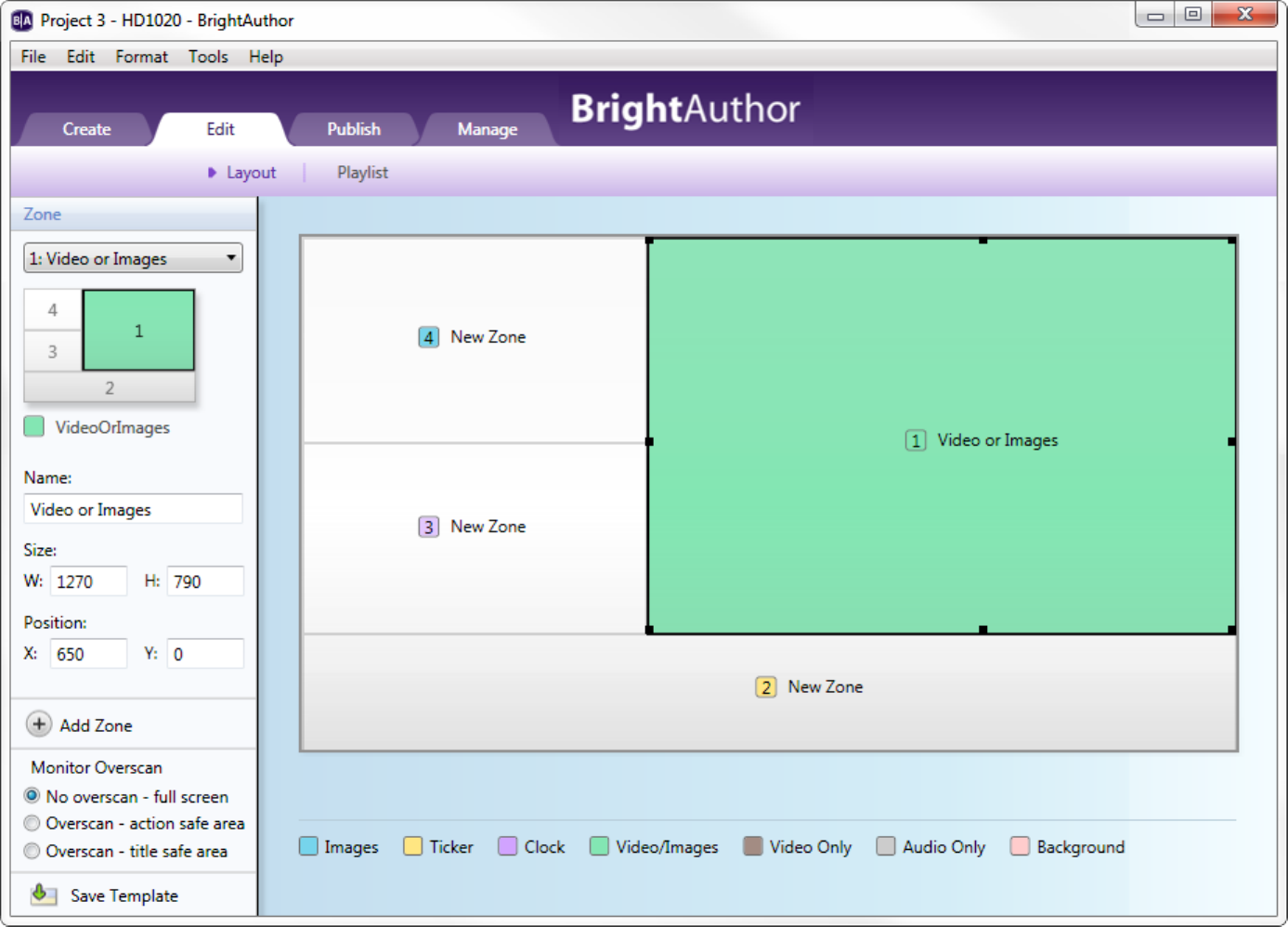Minimize the BrightAuthor window
Screen dimensions: 1288x927
pos(1155,15)
